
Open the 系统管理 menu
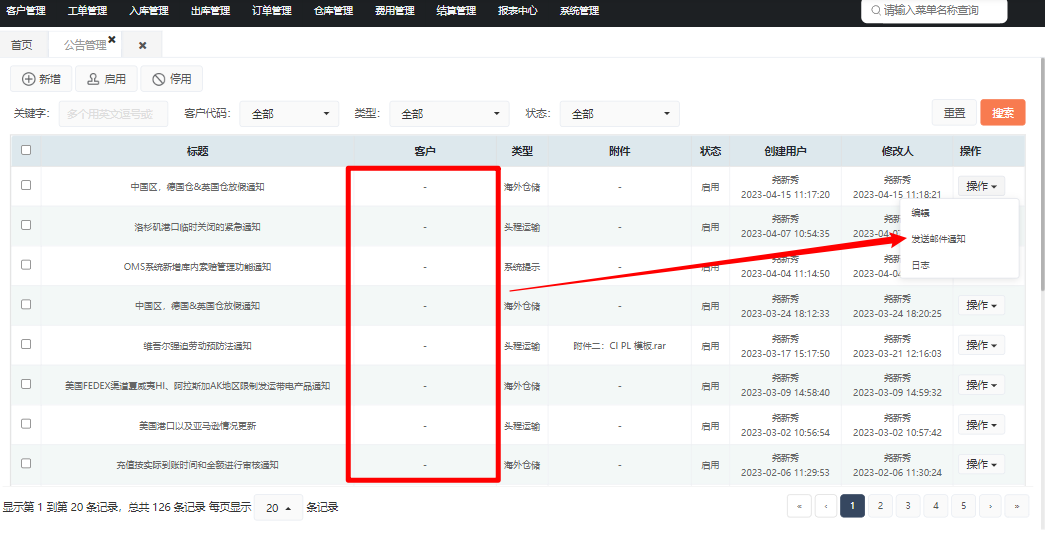click(579, 11)
